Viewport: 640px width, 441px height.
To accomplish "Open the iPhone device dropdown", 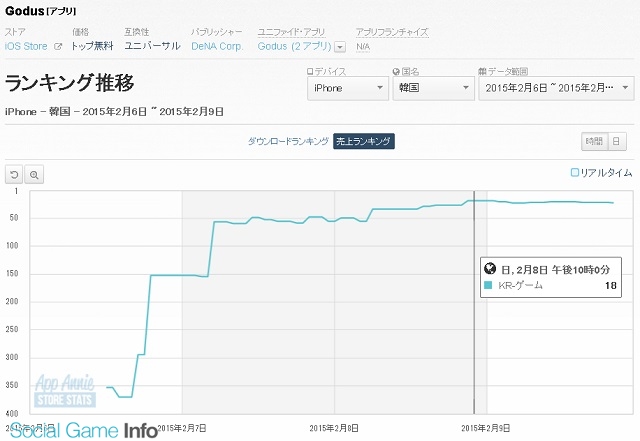I will [x=348, y=88].
